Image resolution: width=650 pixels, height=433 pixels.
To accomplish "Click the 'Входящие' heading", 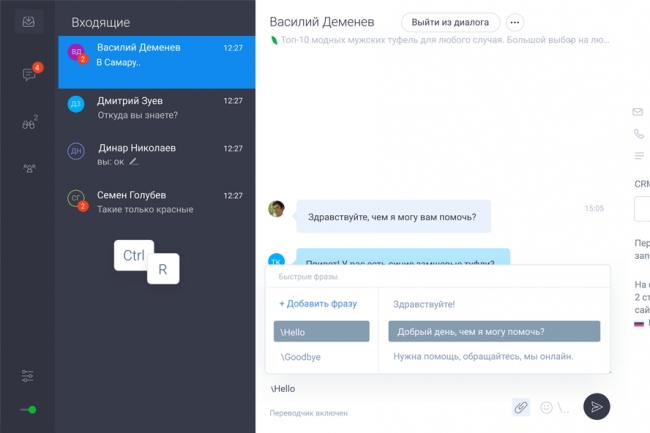I will (x=101, y=22).
